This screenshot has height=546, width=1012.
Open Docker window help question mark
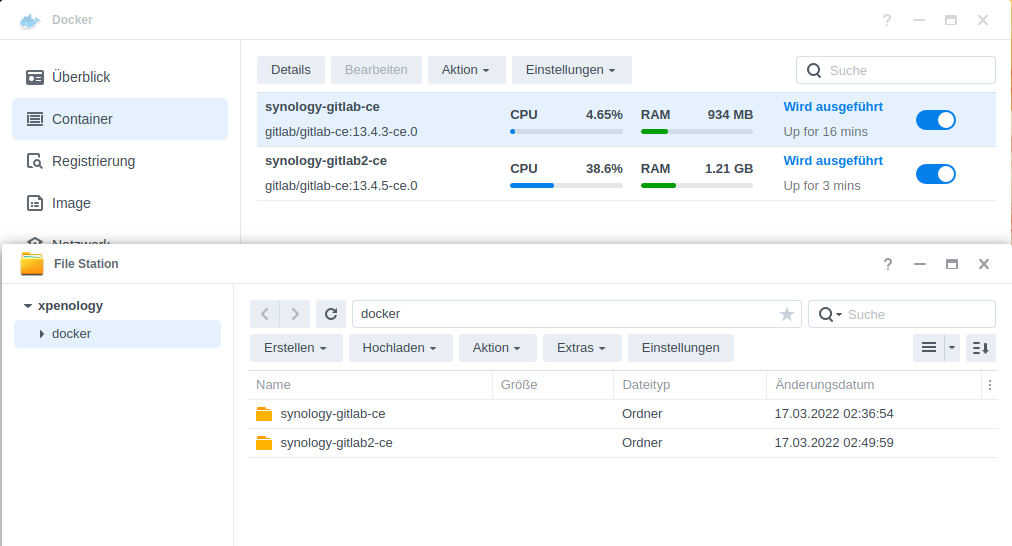click(887, 20)
